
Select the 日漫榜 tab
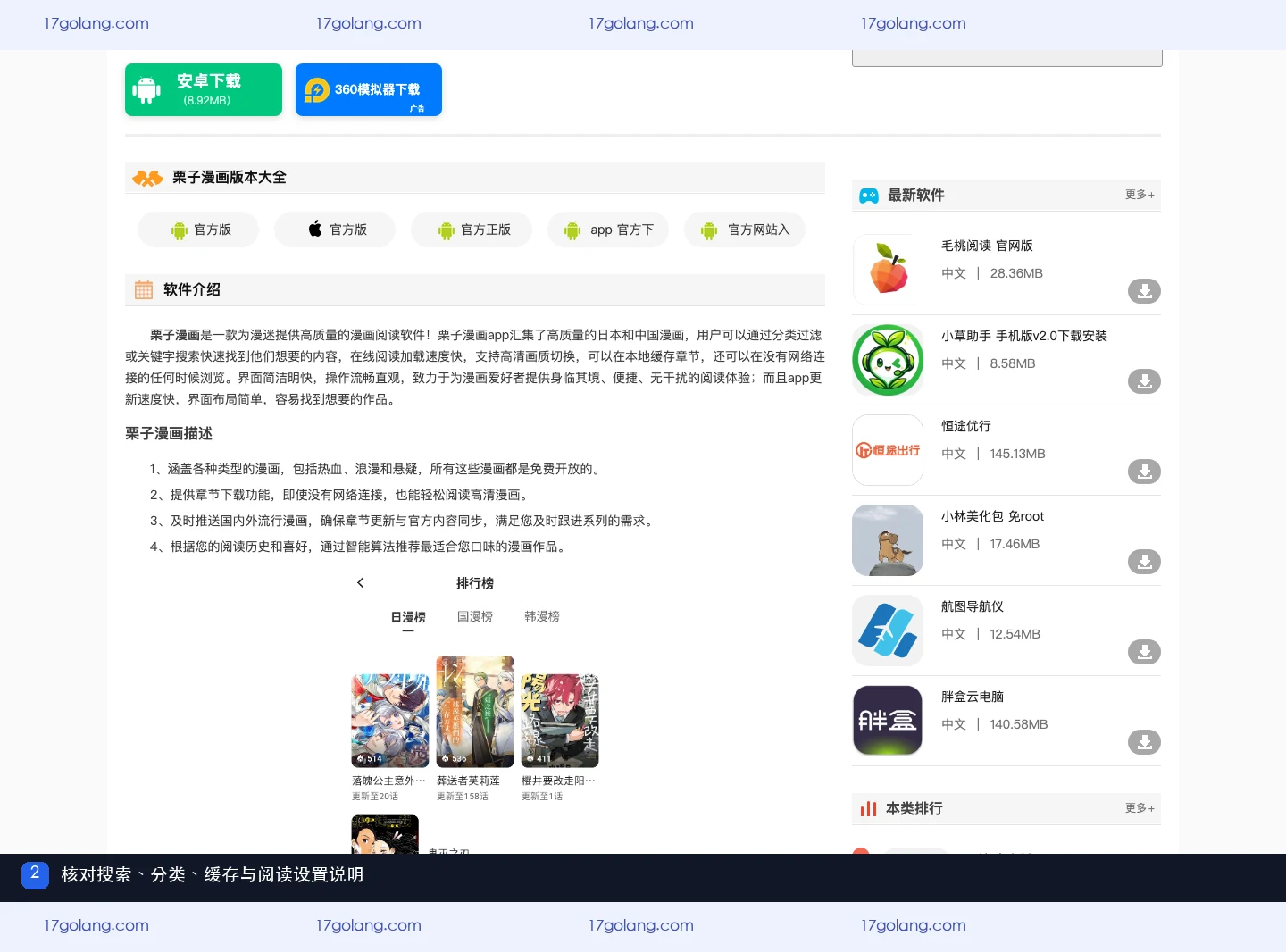(408, 617)
